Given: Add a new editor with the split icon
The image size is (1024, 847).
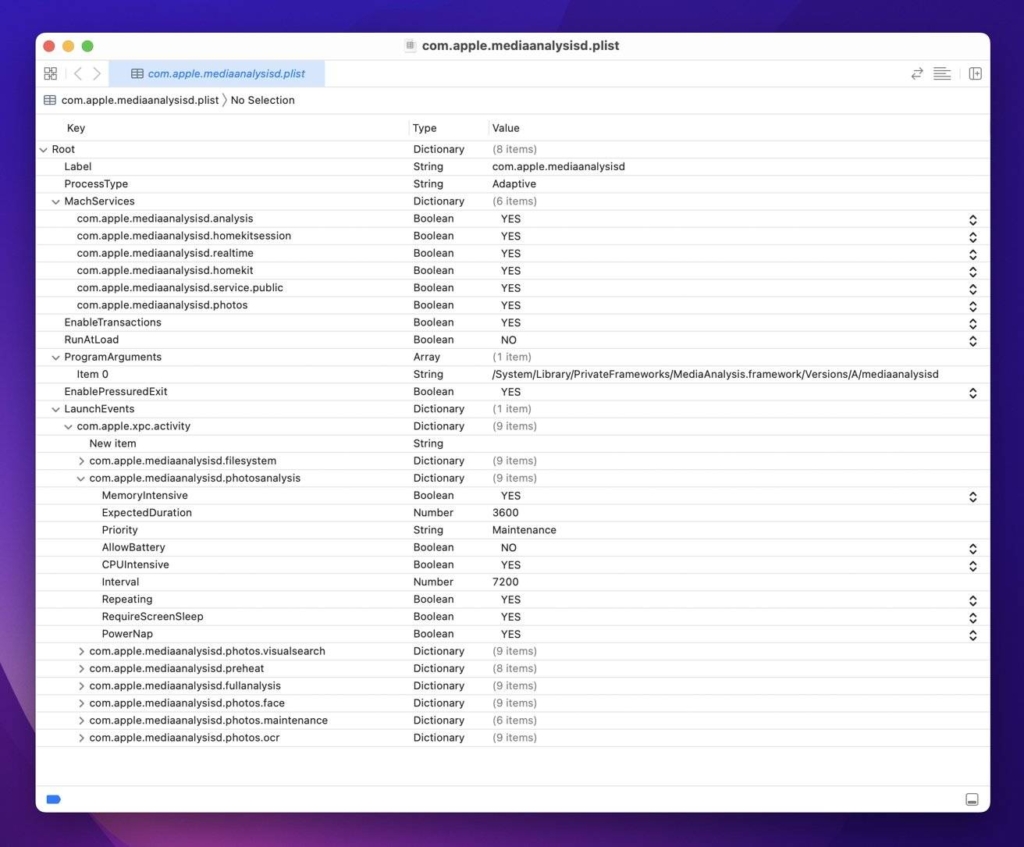Looking at the screenshot, I should (975, 73).
